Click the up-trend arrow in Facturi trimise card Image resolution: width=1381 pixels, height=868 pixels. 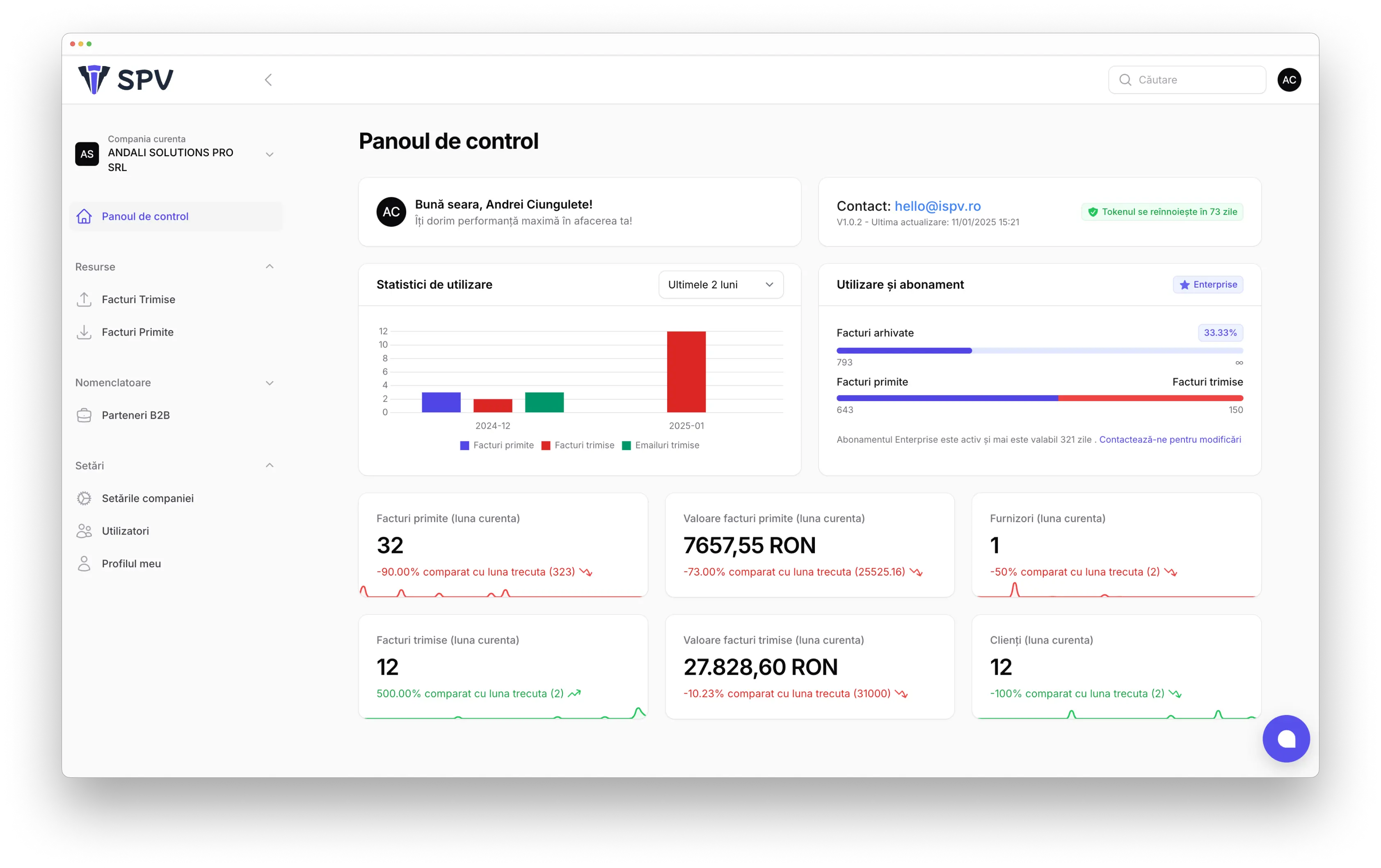tap(574, 693)
